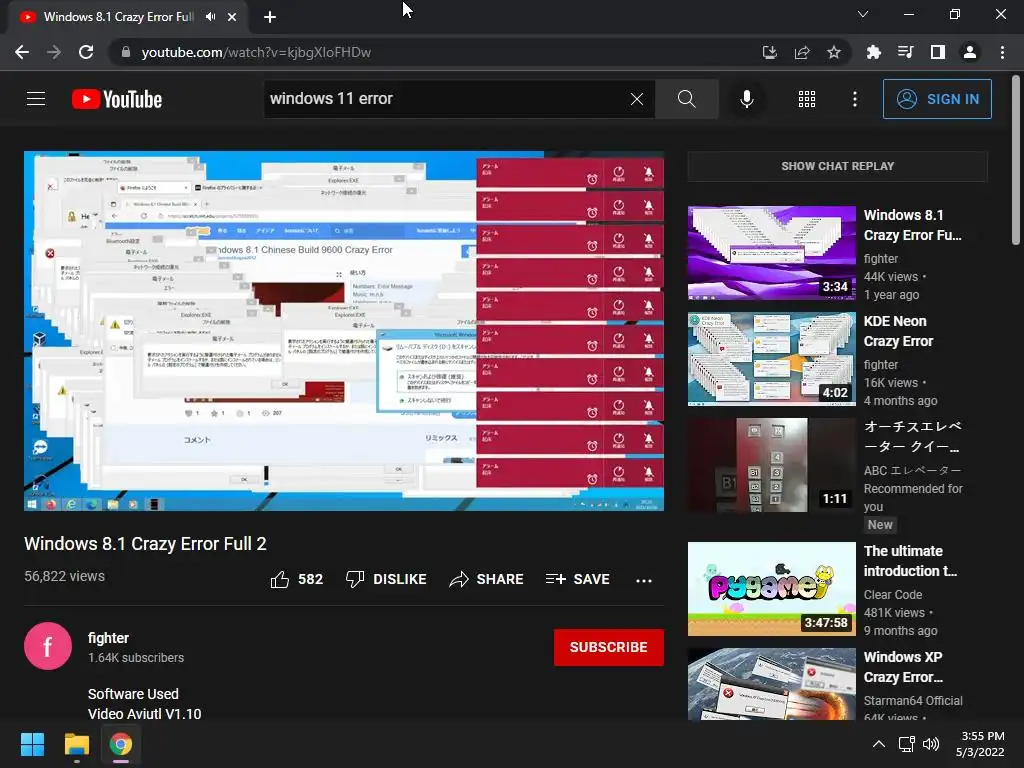Screen dimensions: 1024x768
Task: Open the clock showing 3:55 PM
Action: [980, 744]
